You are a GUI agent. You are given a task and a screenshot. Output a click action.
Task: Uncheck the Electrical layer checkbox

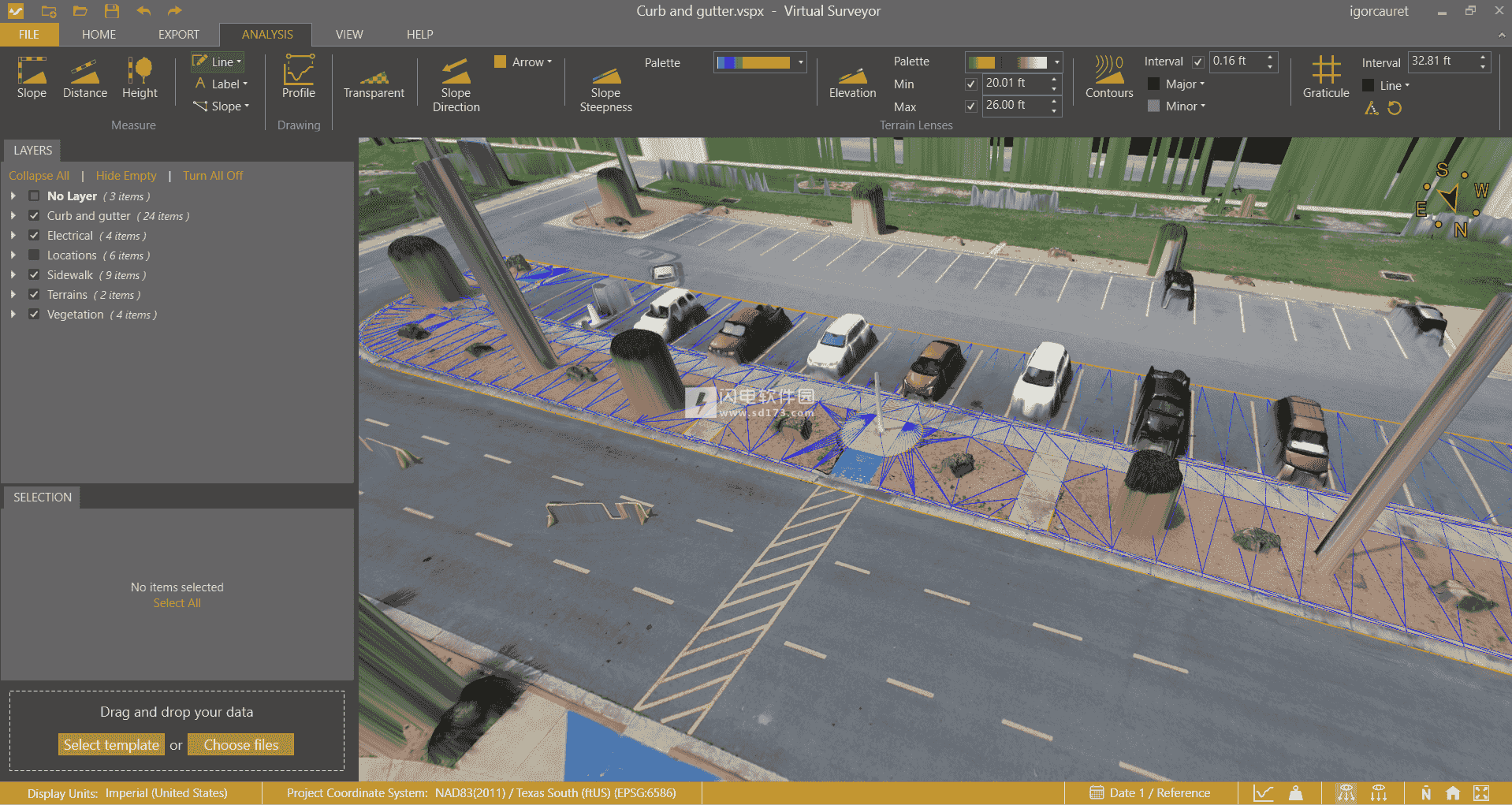pos(34,236)
